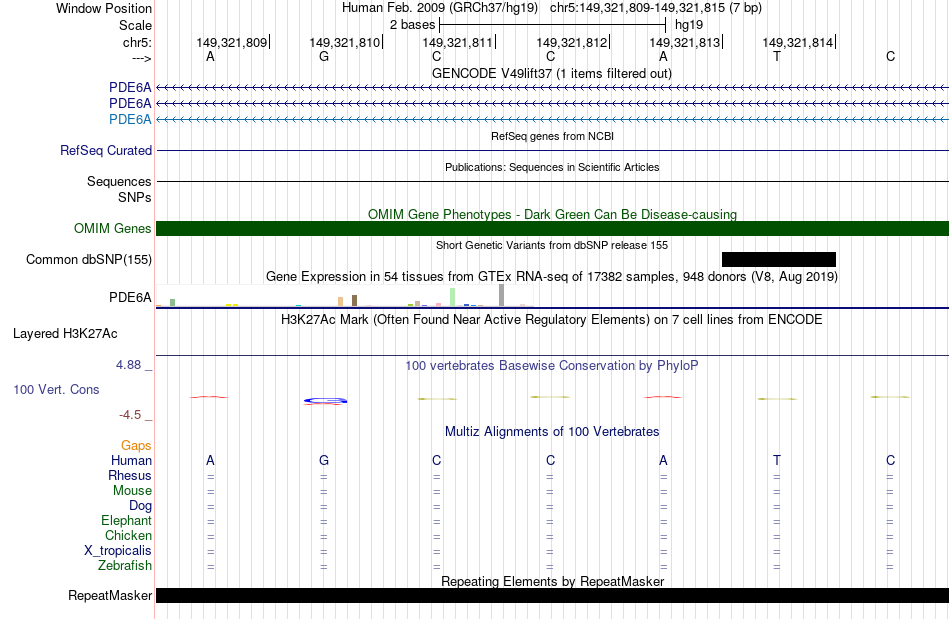Click the H3K27Ac Mark track title
950x619 pixels.
click(x=552, y=320)
